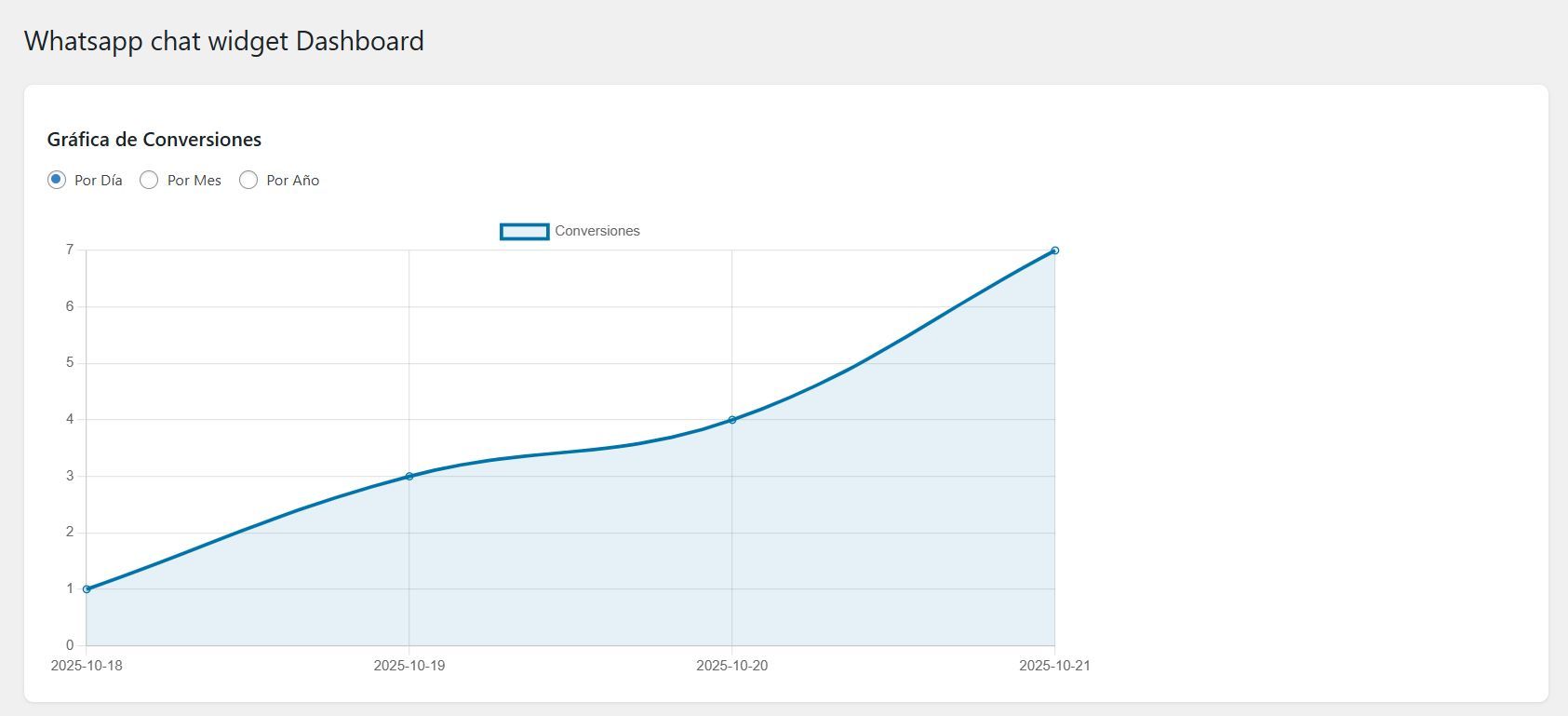Click the y-axis label 4
The height and width of the screenshot is (716, 1568).
(70, 419)
